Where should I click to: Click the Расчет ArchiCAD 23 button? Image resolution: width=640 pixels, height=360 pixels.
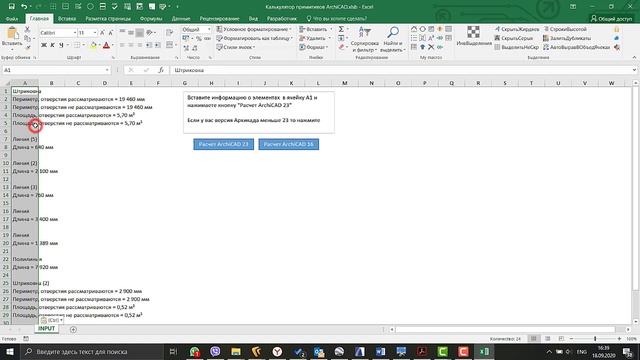pyautogui.click(x=223, y=144)
